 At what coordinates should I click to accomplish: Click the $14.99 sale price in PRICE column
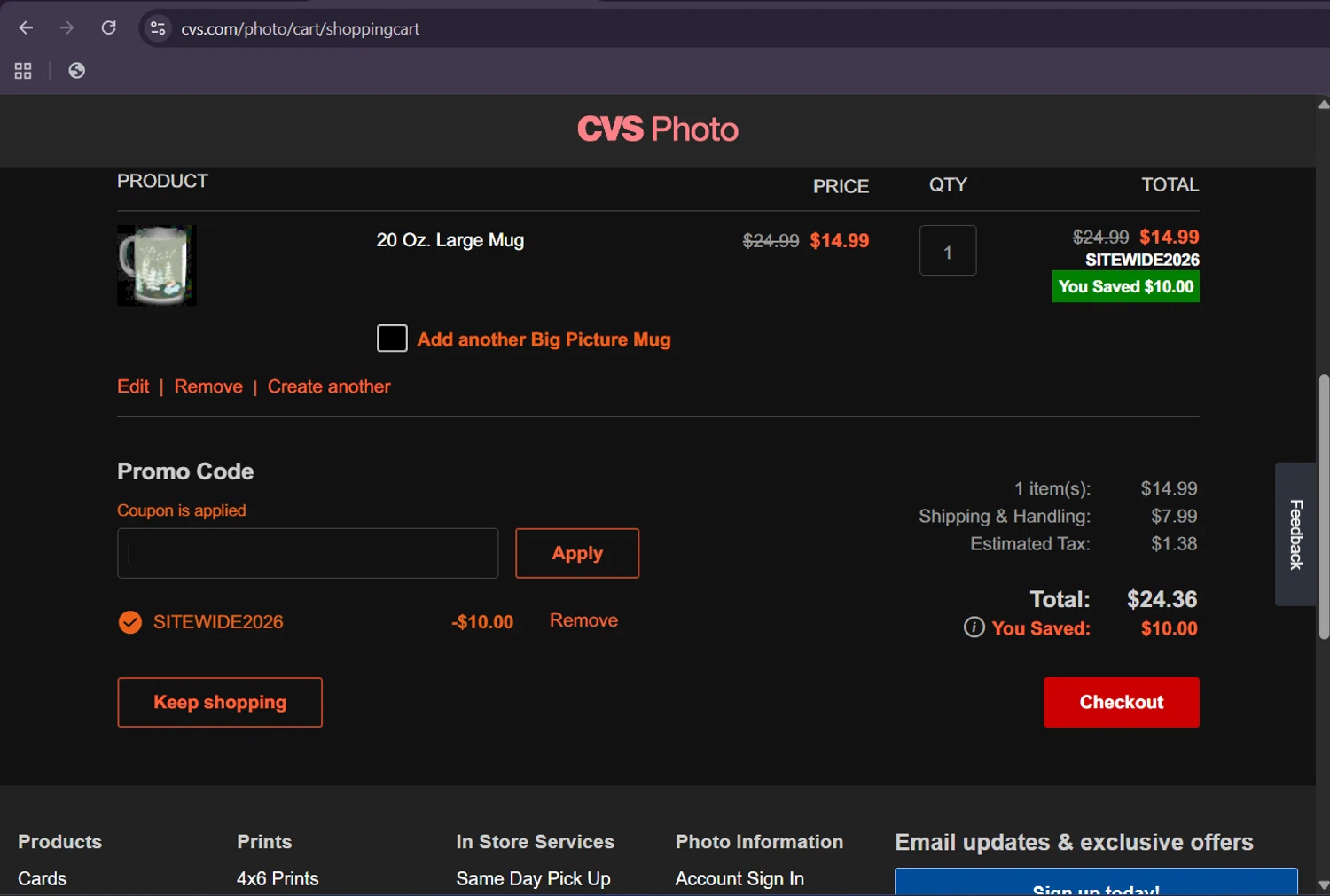(x=839, y=241)
